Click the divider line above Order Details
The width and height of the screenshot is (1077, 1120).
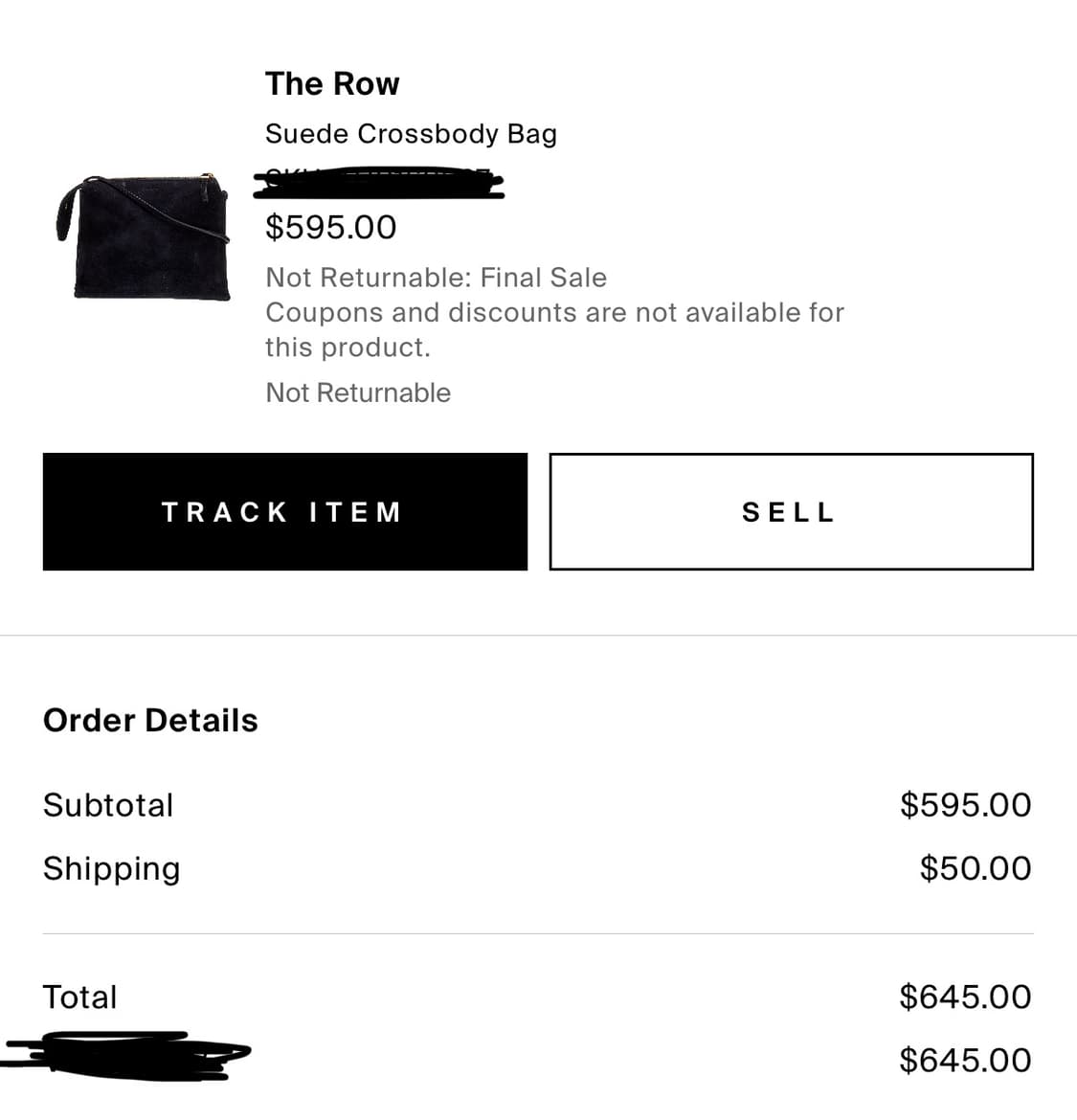(538, 635)
